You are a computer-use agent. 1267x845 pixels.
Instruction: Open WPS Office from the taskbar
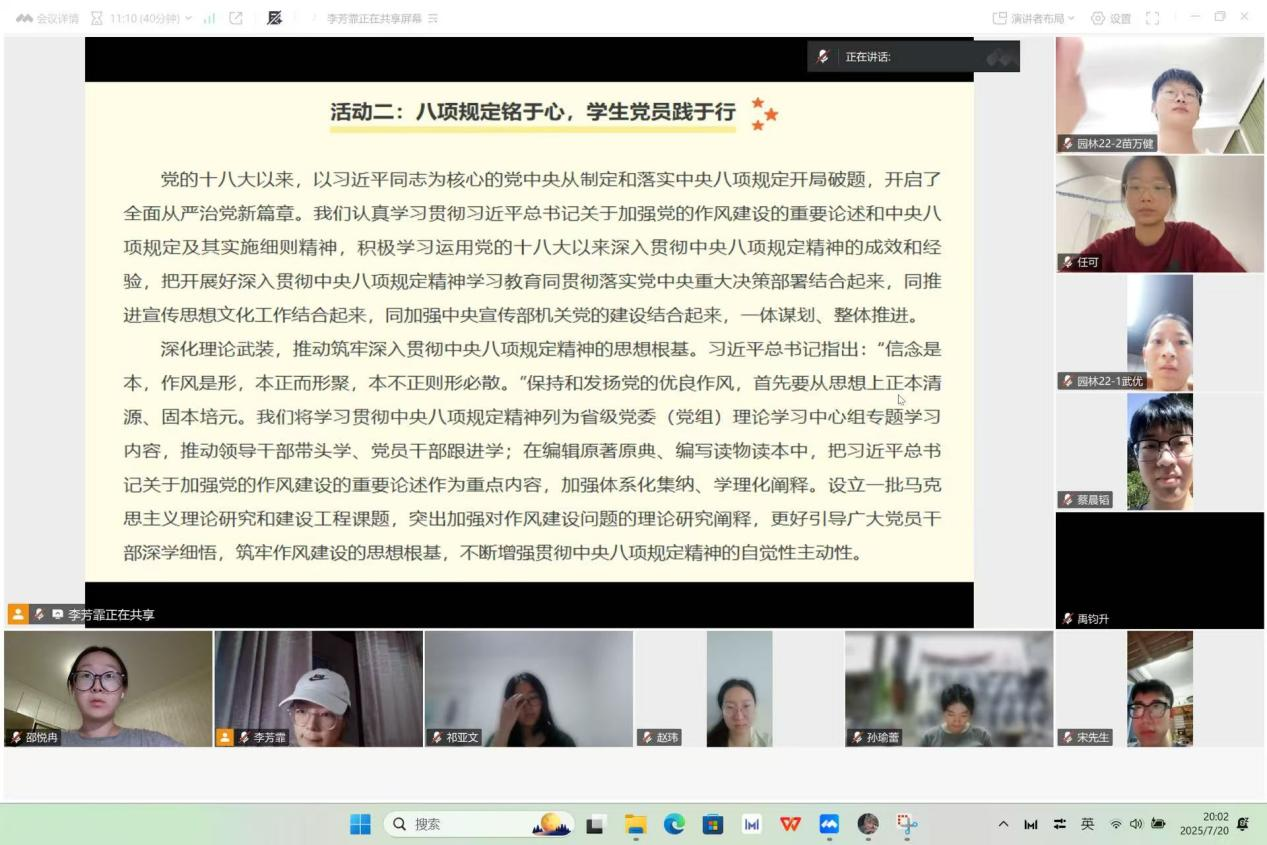[790, 824]
